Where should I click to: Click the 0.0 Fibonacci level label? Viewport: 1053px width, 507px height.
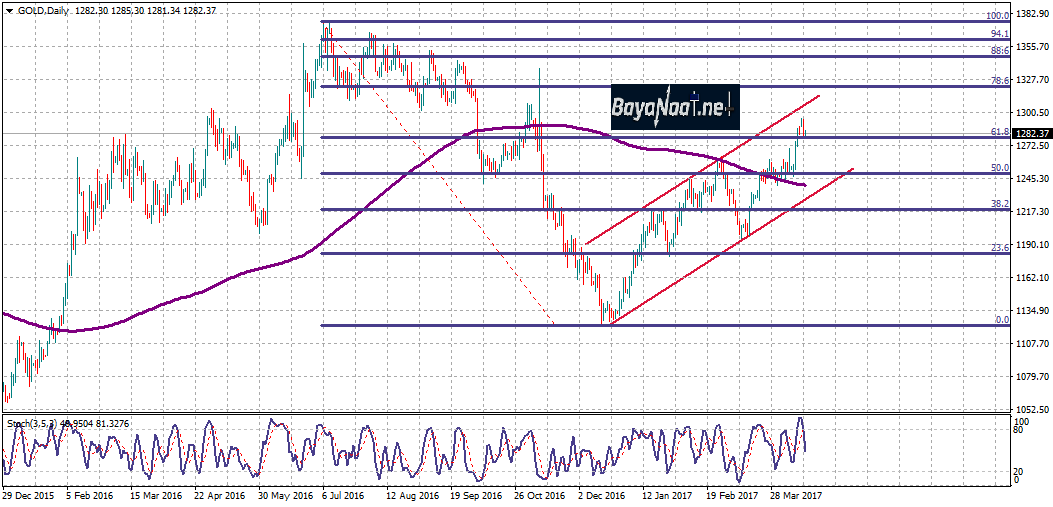point(1001,320)
